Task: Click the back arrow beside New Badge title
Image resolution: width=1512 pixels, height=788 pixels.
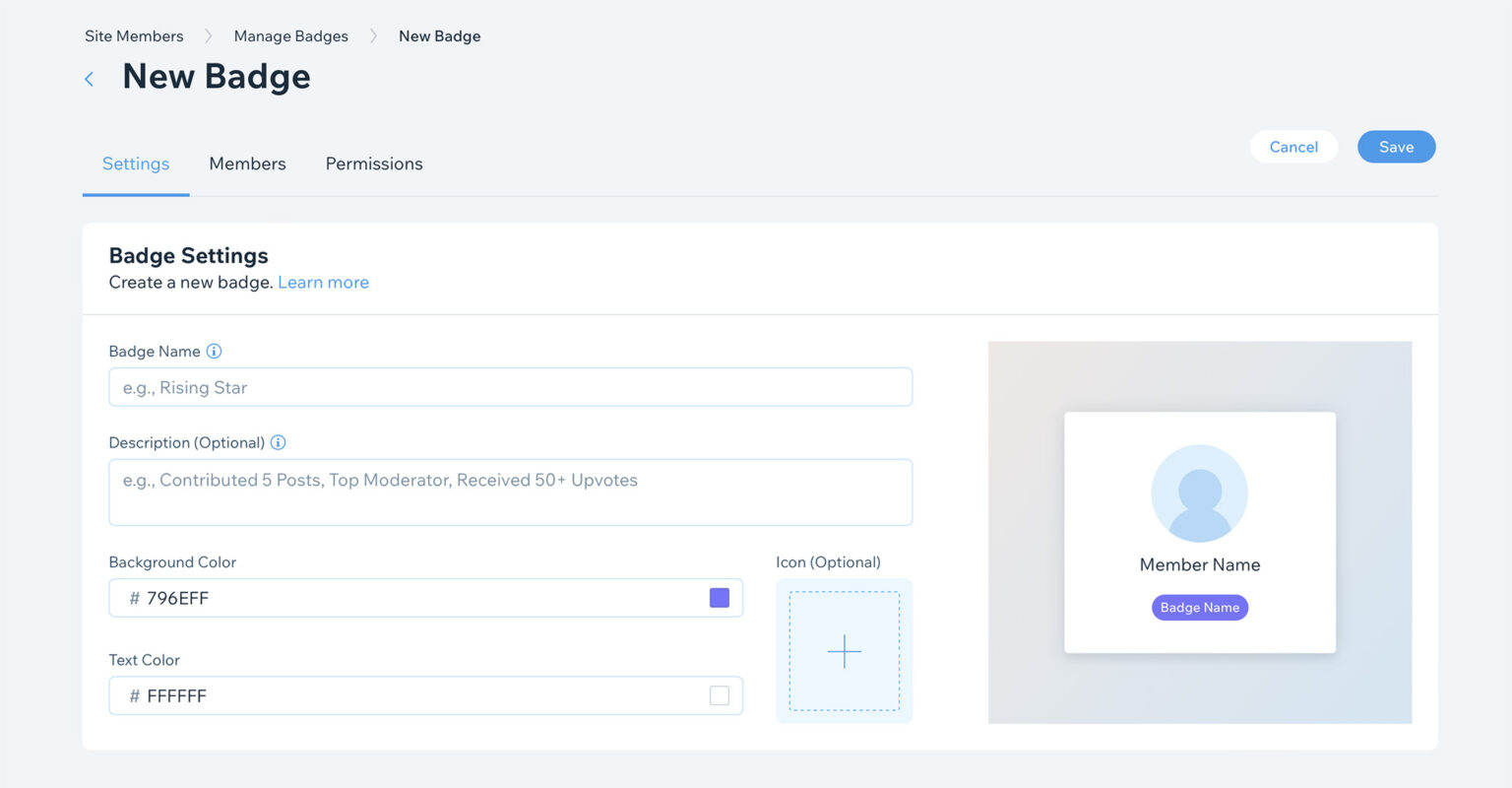Action: (89, 78)
